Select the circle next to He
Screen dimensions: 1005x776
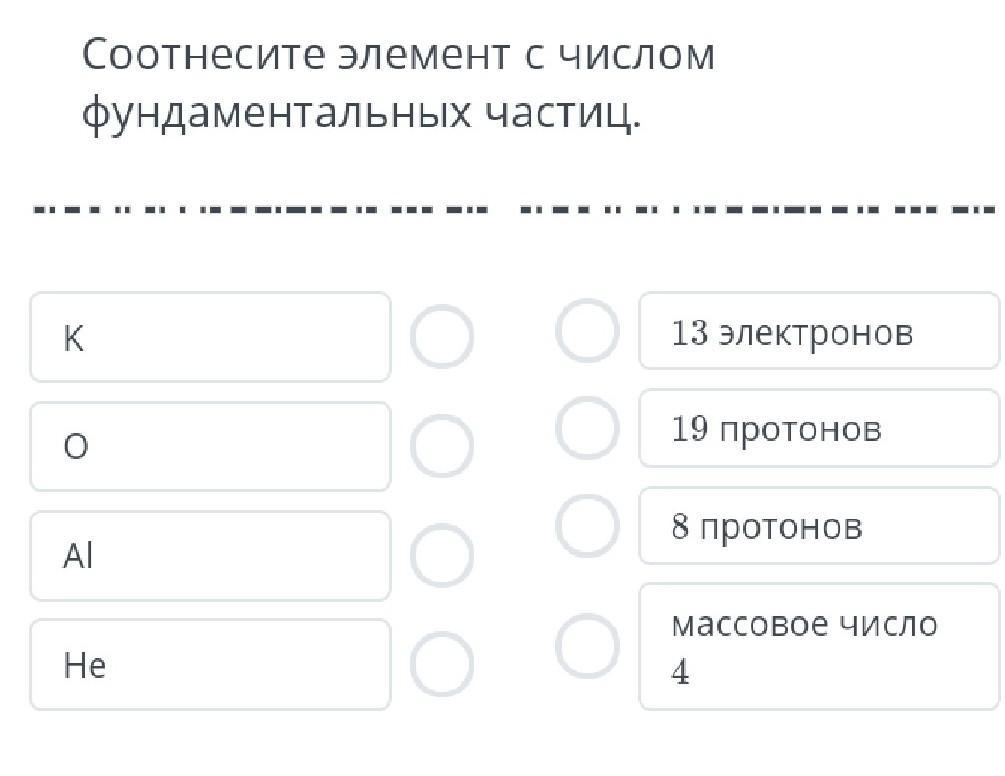(441, 664)
